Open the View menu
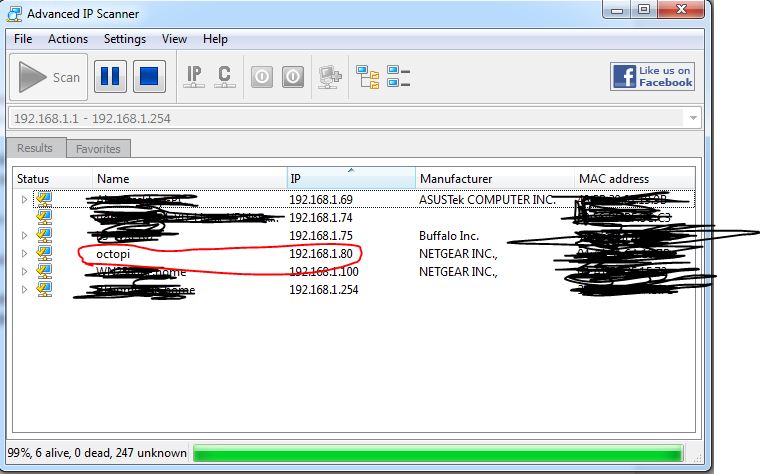This screenshot has width=760, height=474. pyautogui.click(x=174, y=39)
